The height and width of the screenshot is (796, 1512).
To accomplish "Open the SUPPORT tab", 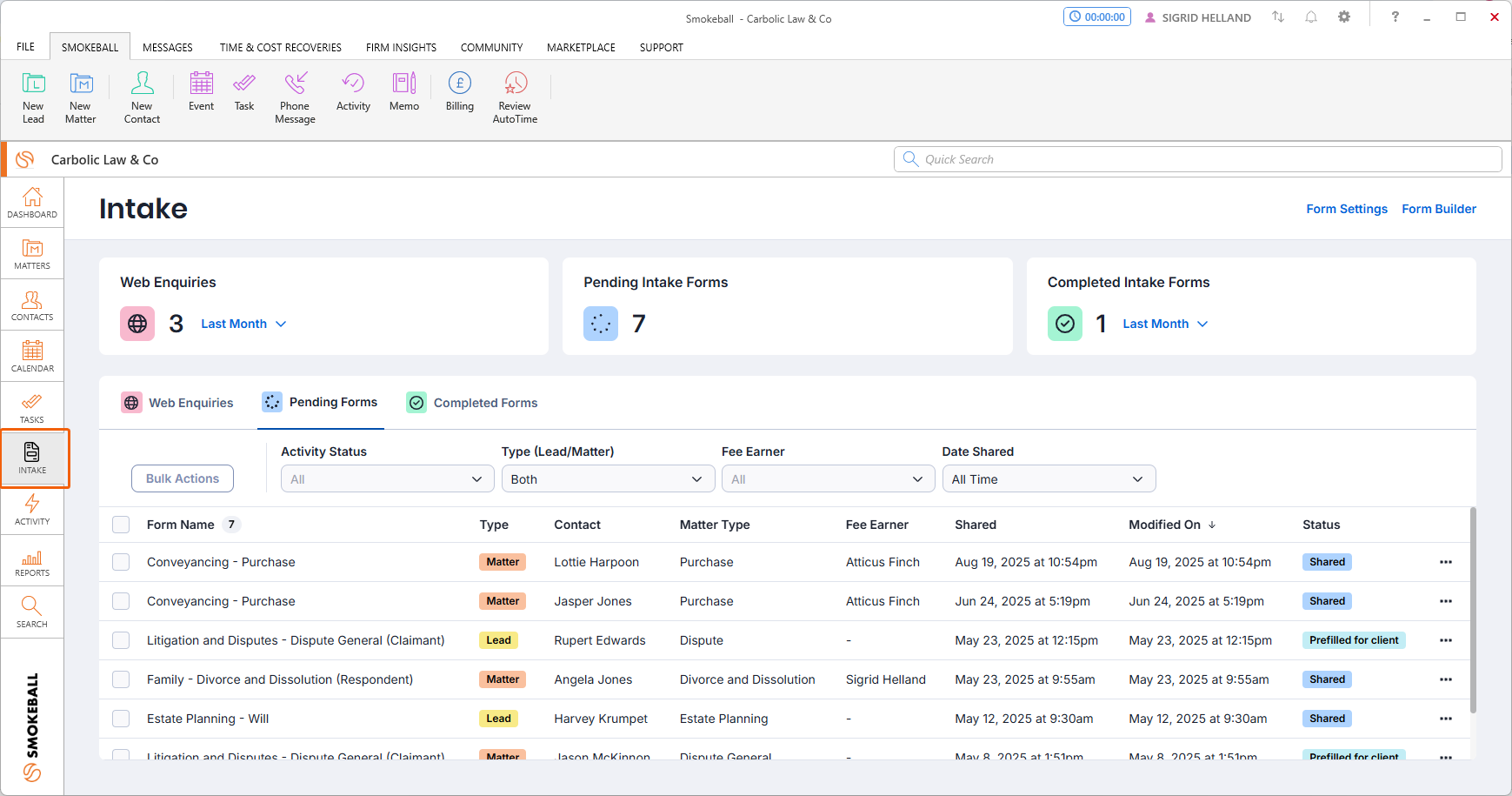I will click(x=661, y=47).
